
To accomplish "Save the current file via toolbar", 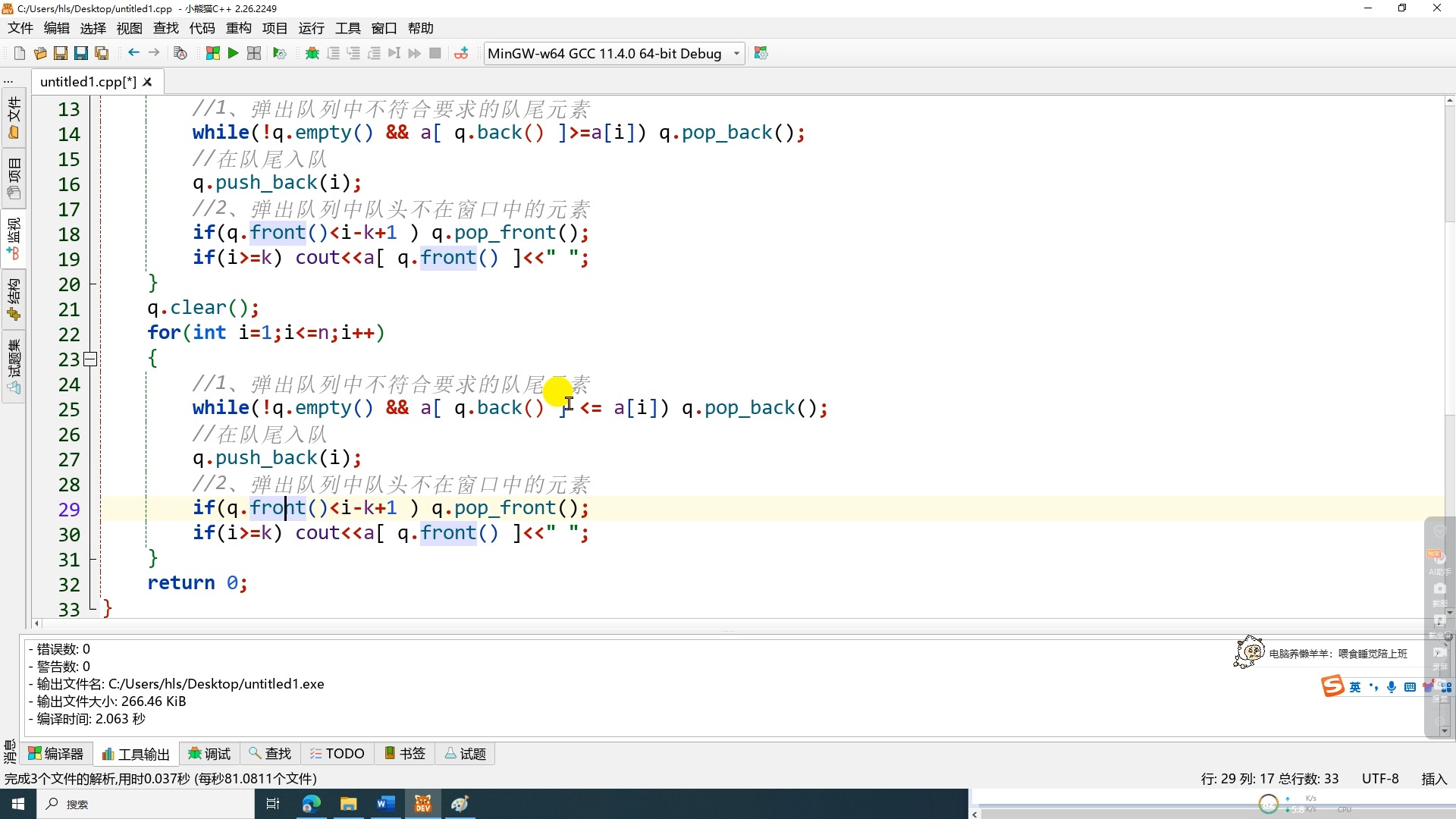I will coord(61,53).
